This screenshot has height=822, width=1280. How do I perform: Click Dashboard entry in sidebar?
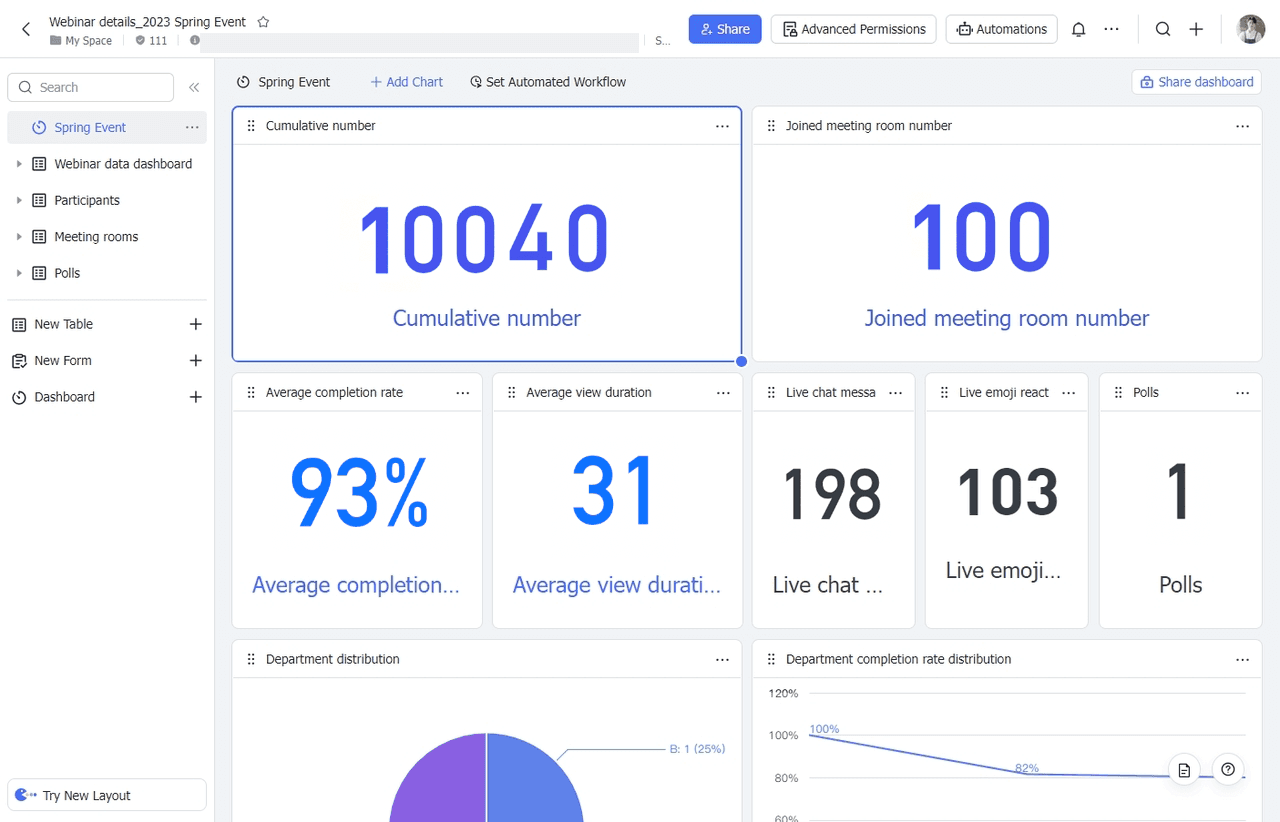click(64, 397)
